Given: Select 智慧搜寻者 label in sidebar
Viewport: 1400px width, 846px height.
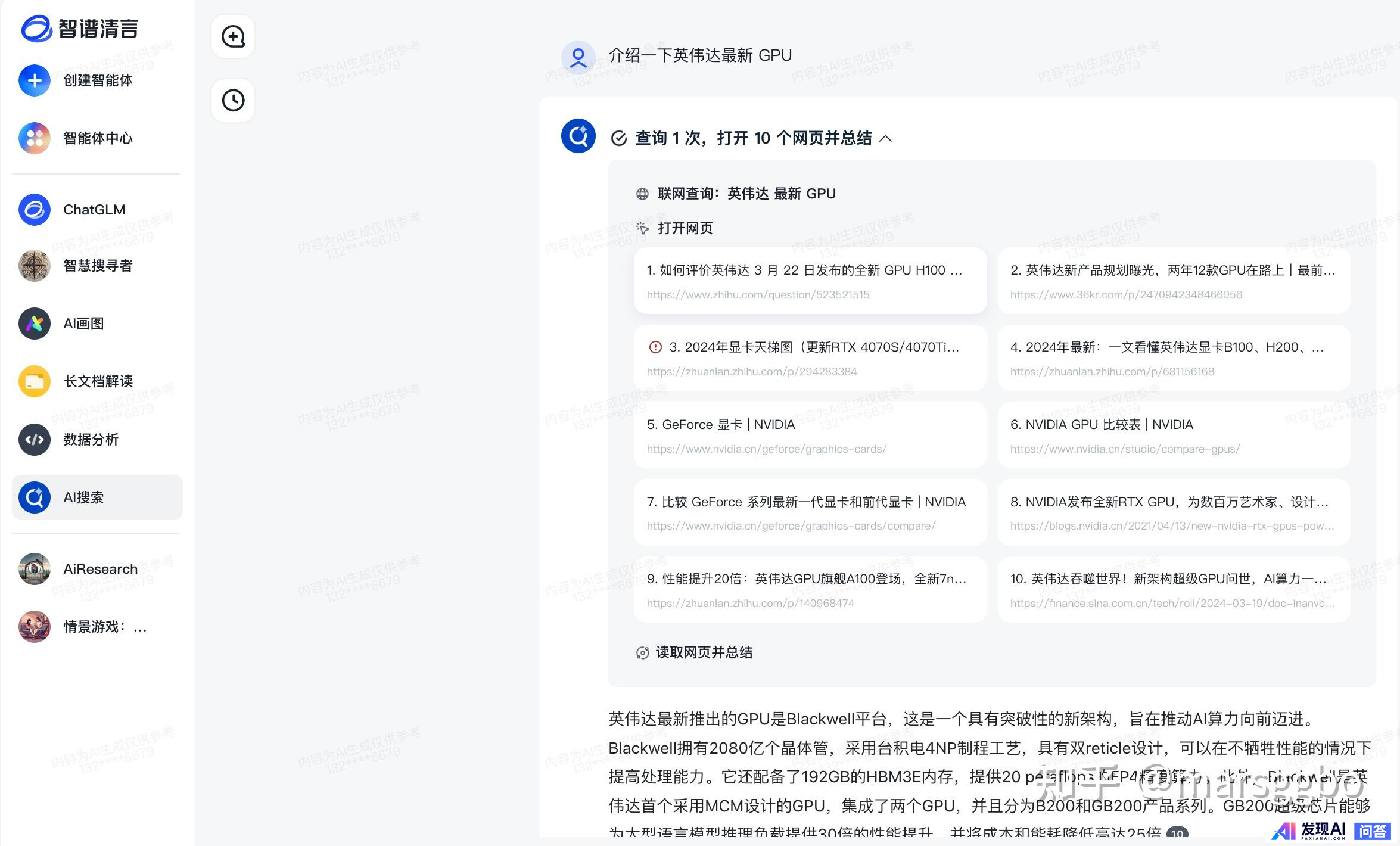Looking at the screenshot, I should coord(98,266).
